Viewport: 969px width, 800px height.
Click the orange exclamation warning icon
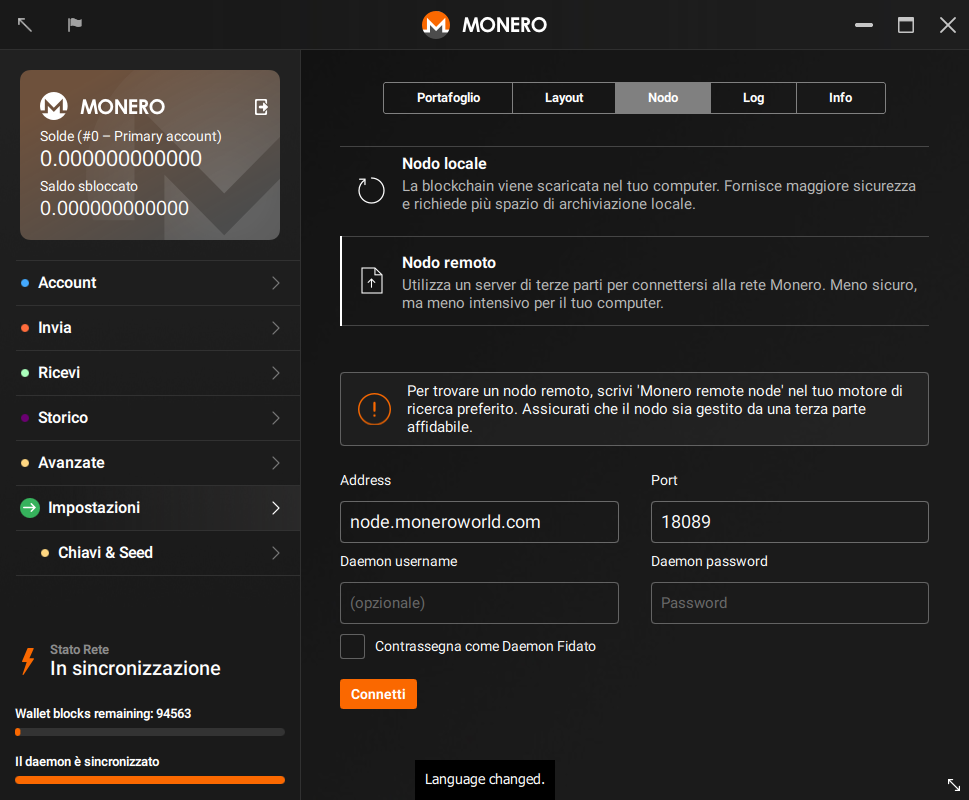point(374,409)
